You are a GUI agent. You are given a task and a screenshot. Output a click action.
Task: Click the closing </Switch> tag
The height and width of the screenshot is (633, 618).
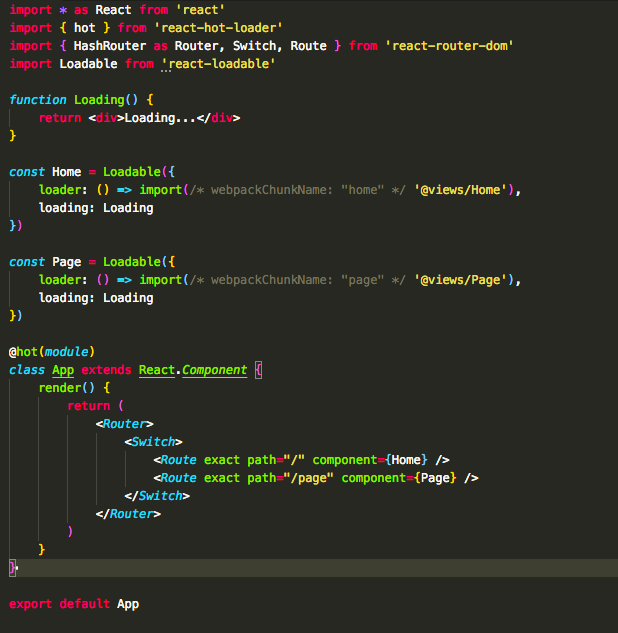tap(157, 496)
